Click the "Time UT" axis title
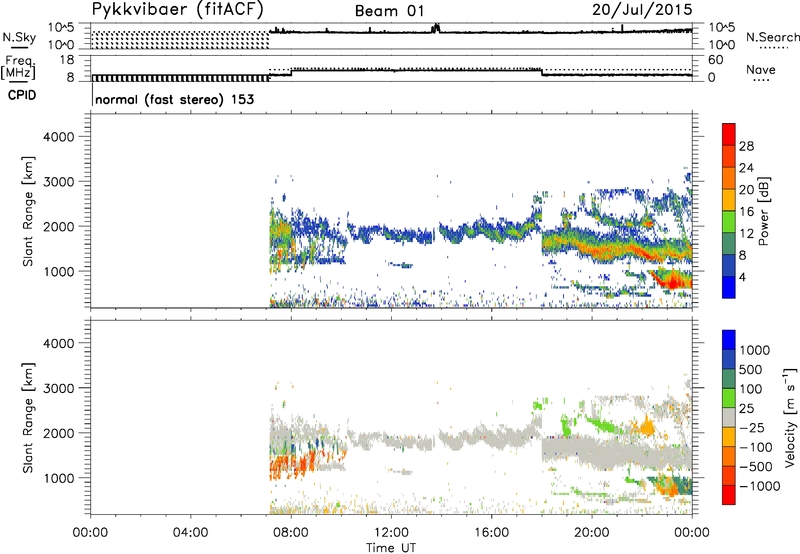This screenshot has height=554, width=800. 391,548
